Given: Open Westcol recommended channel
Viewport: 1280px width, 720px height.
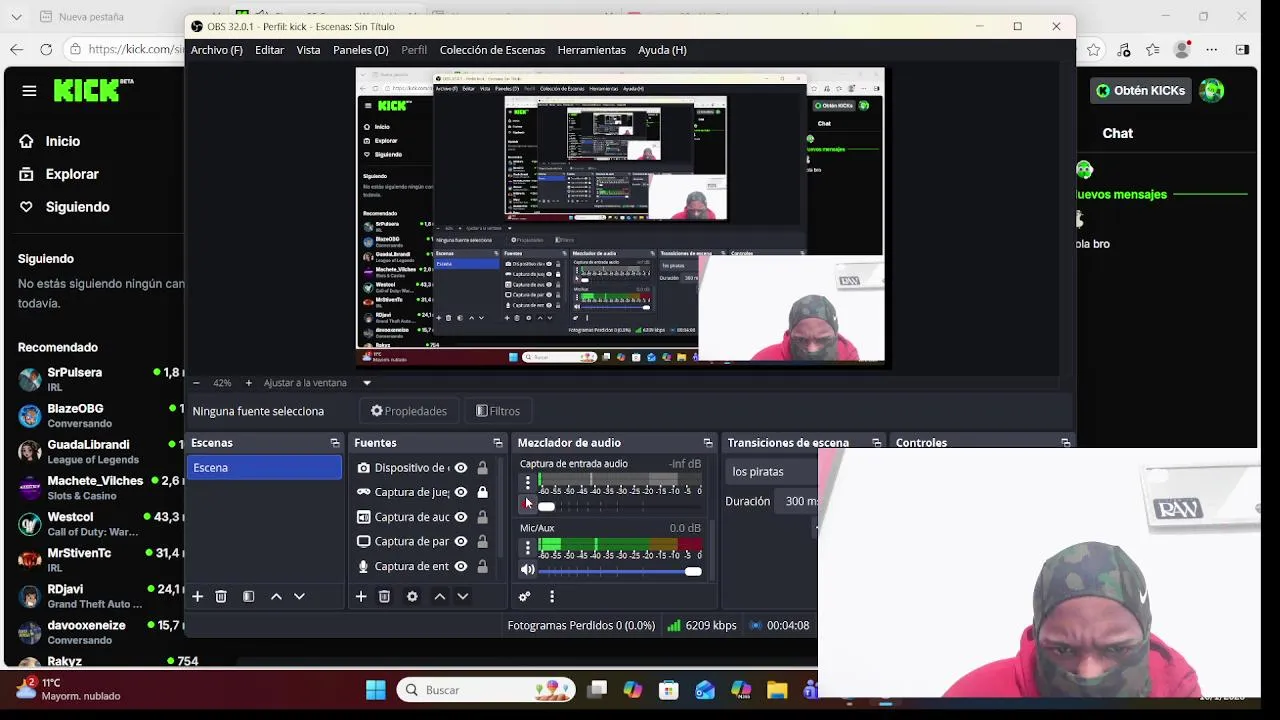Looking at the screenshot, I should (100, 524).
